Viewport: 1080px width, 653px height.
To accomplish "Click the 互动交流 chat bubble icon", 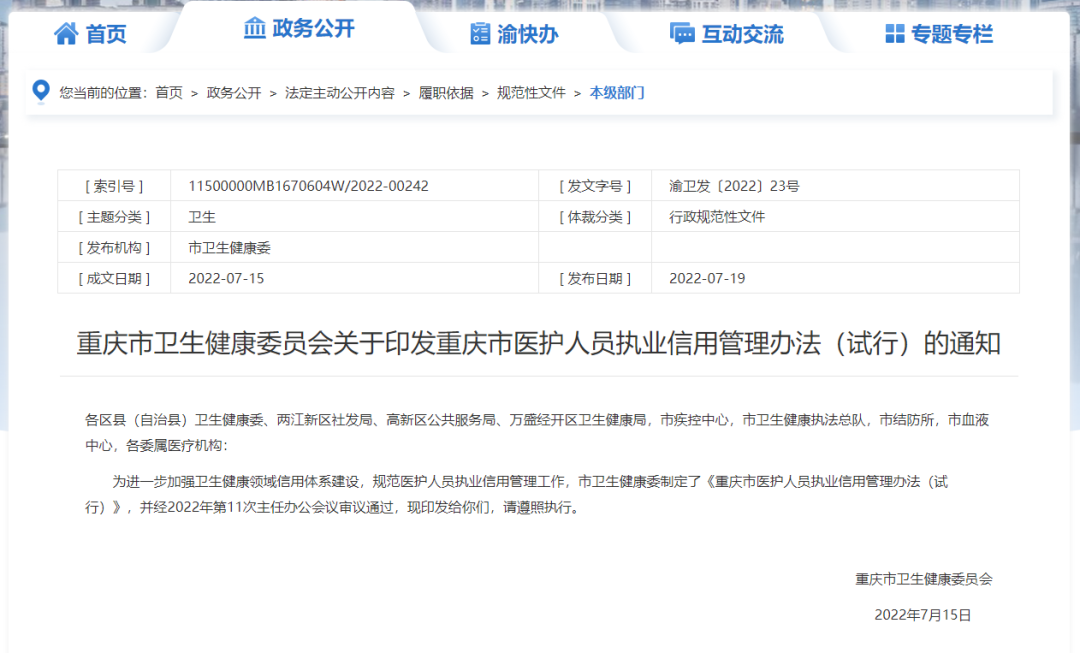I will 682,33.
